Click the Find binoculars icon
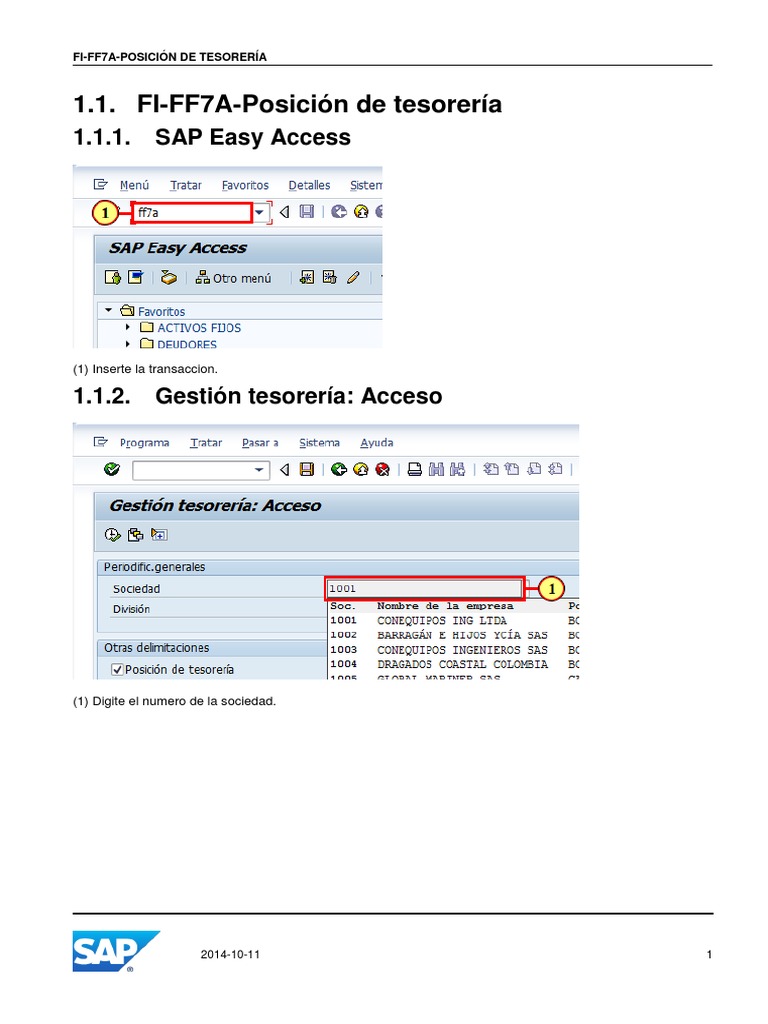768x1024 pixels. click(436, 470)
